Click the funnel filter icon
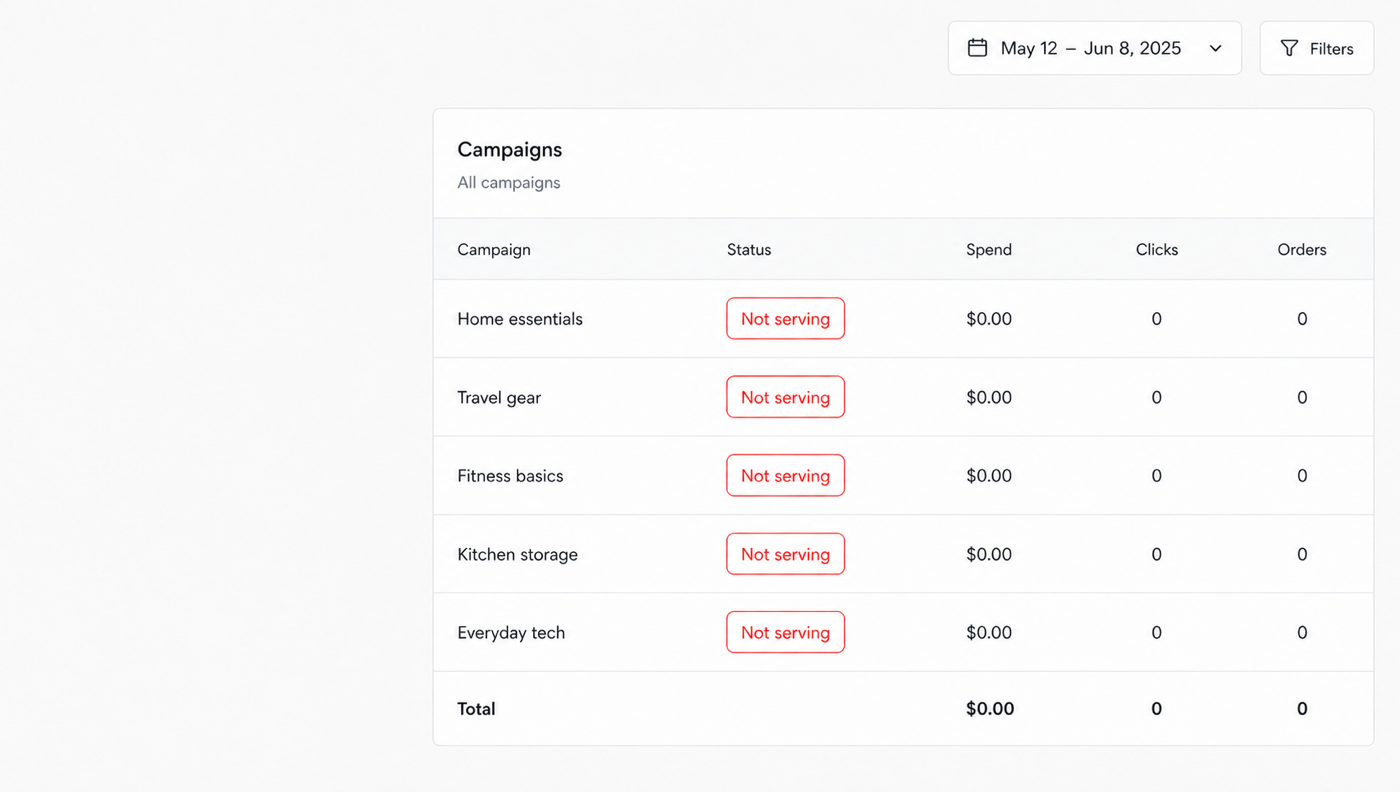 (x=1289, y=48)
